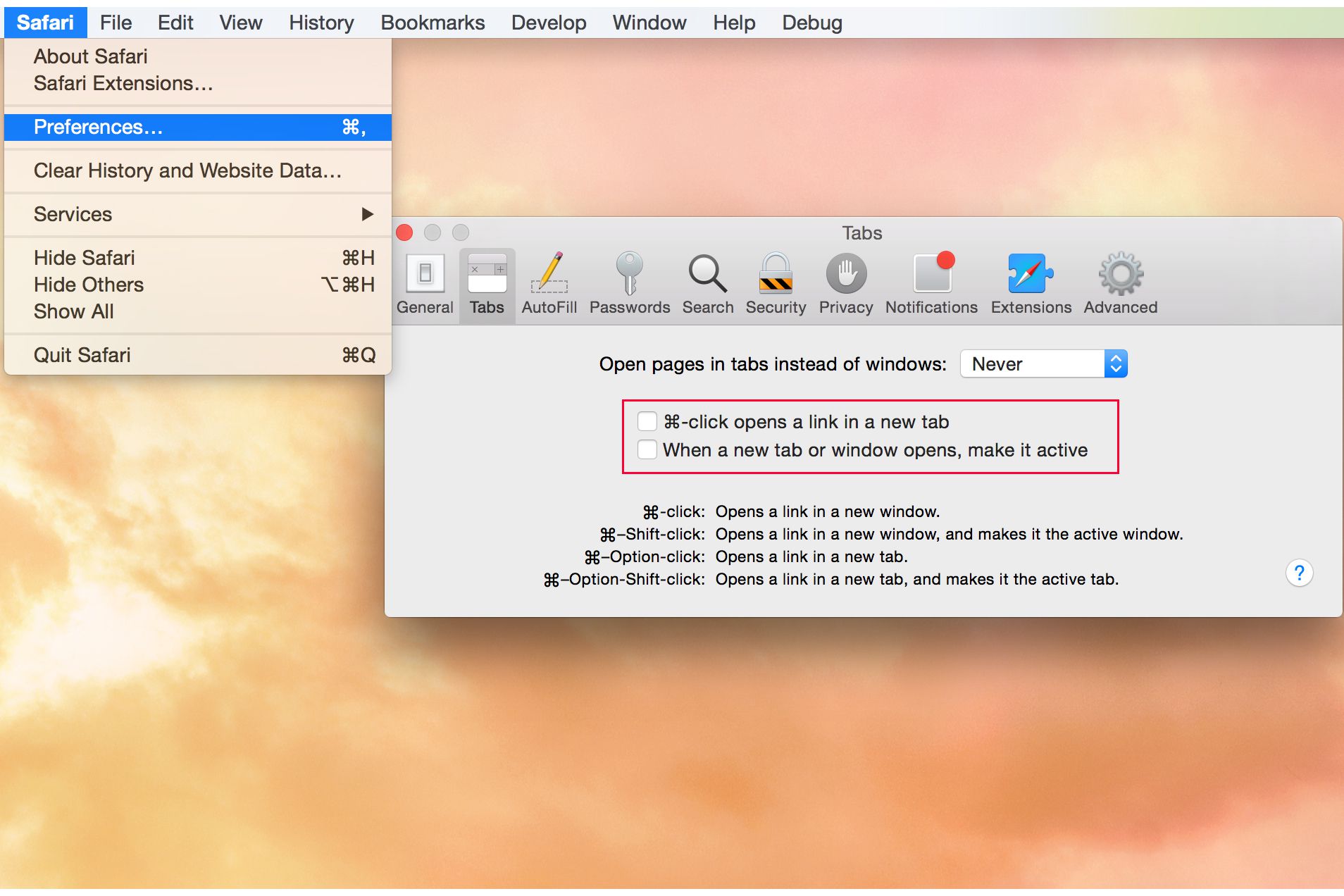This screenshot has height=896, width=1344.
Task: Open the tabs instead of windows dropdown
Action: point(1043,363)
